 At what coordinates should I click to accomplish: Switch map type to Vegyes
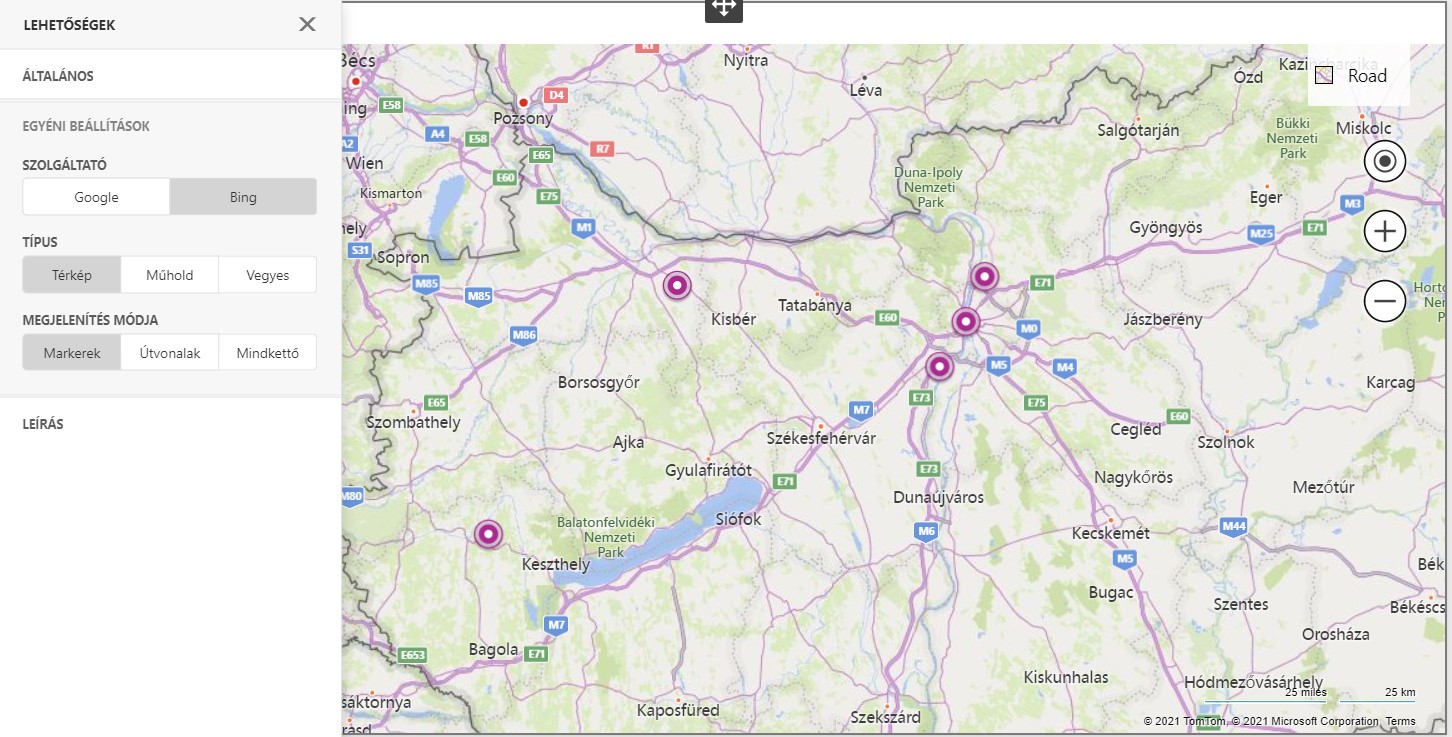[268, 275]
